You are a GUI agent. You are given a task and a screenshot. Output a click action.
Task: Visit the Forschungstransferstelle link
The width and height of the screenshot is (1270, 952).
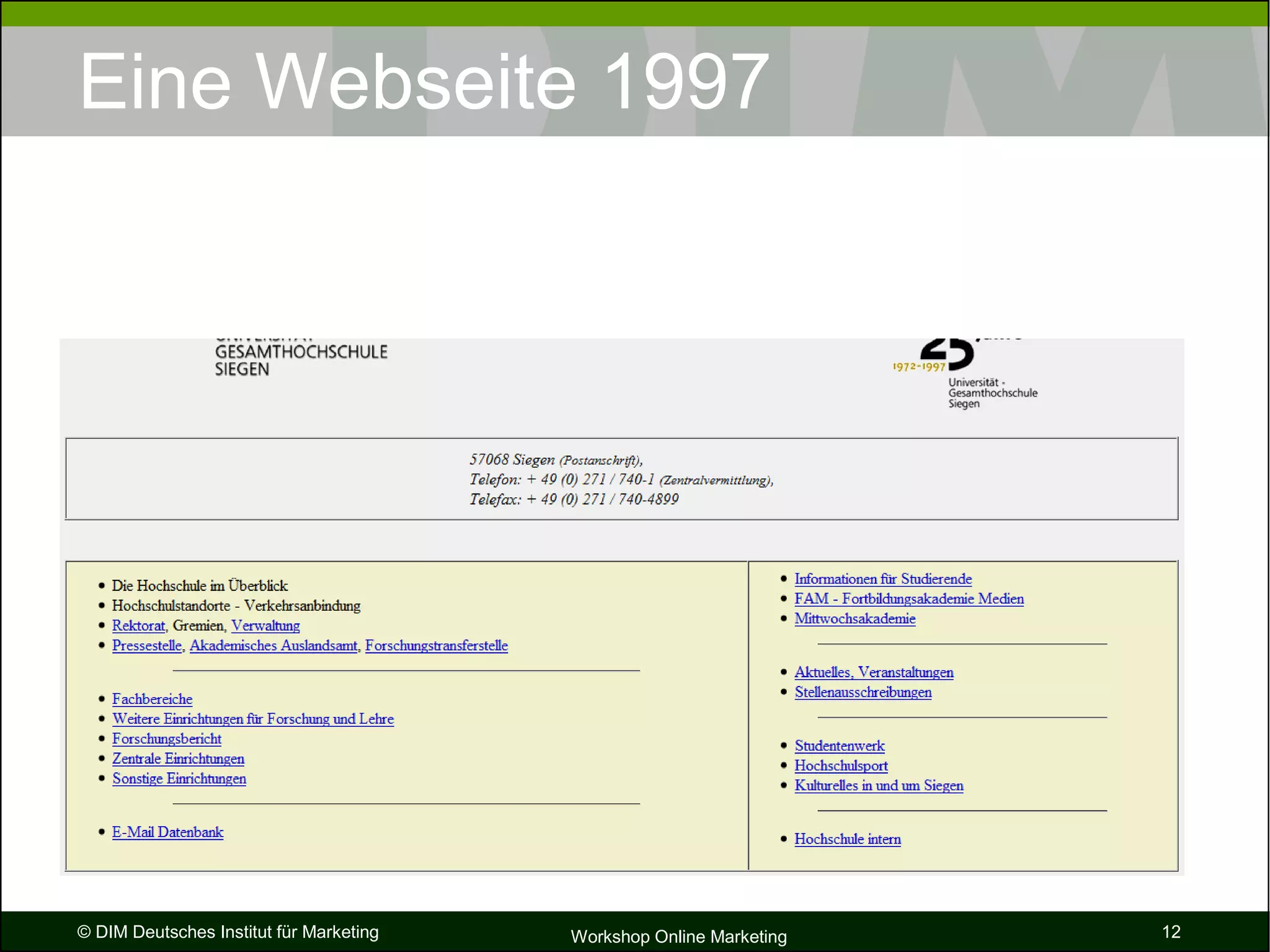click(x=436, y=646)
